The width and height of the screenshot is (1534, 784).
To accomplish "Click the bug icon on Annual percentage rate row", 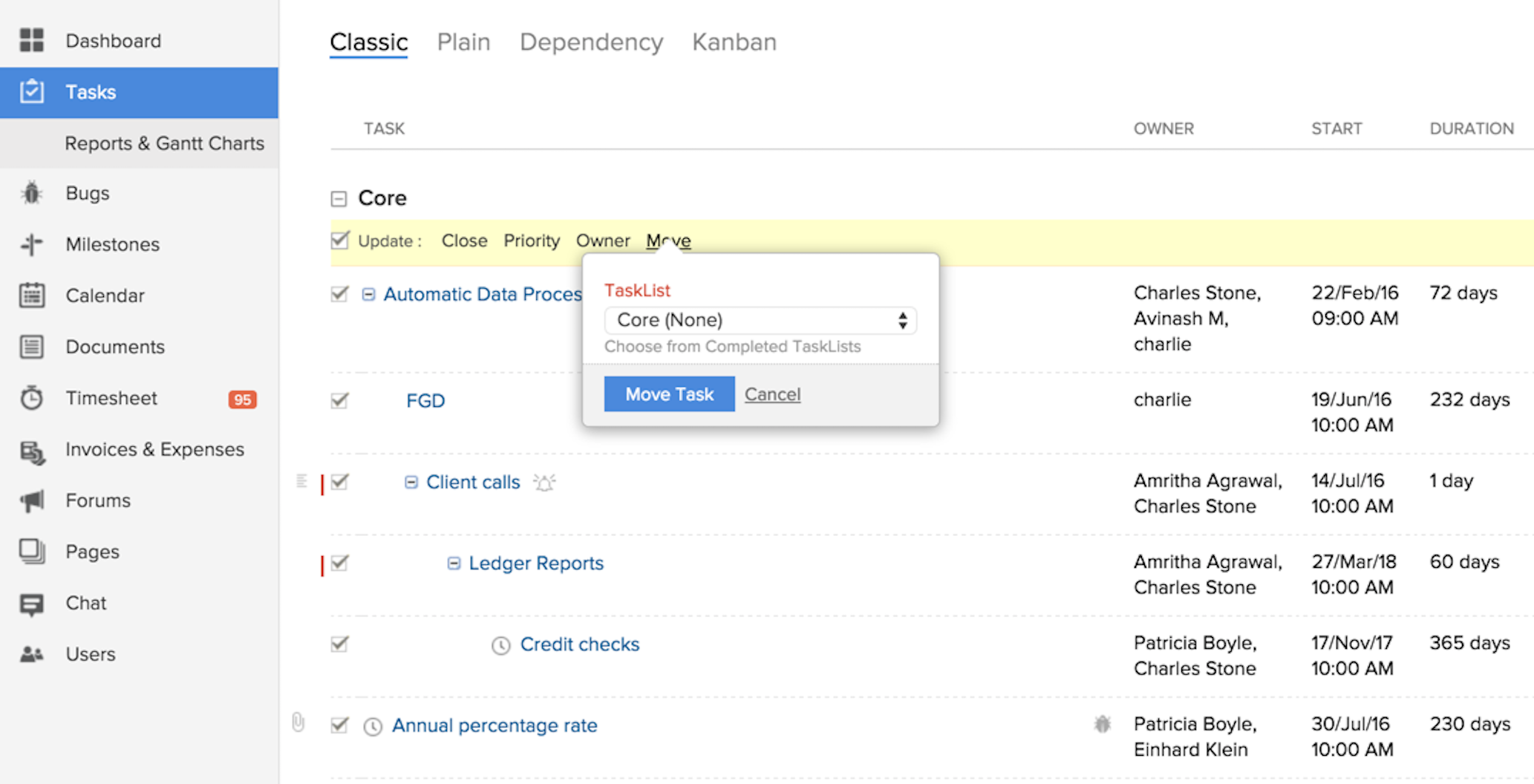I will coord(1103,725).
